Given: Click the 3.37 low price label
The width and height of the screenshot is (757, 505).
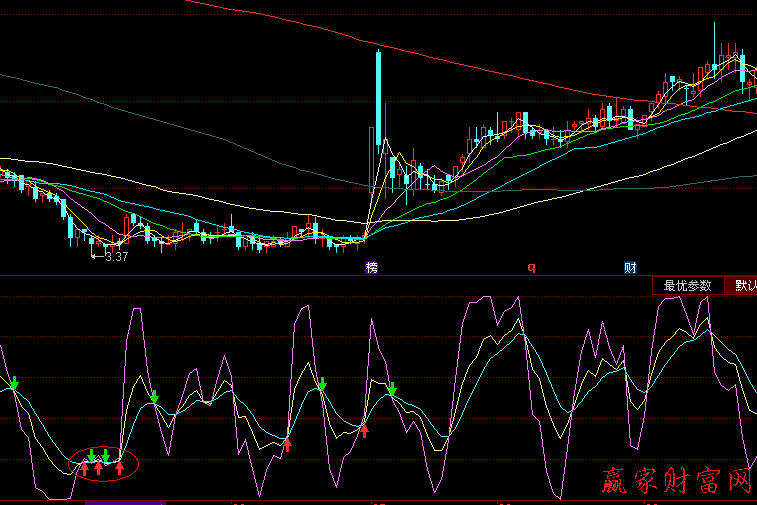Looking at the screenshot, I should tap(116, 257).
